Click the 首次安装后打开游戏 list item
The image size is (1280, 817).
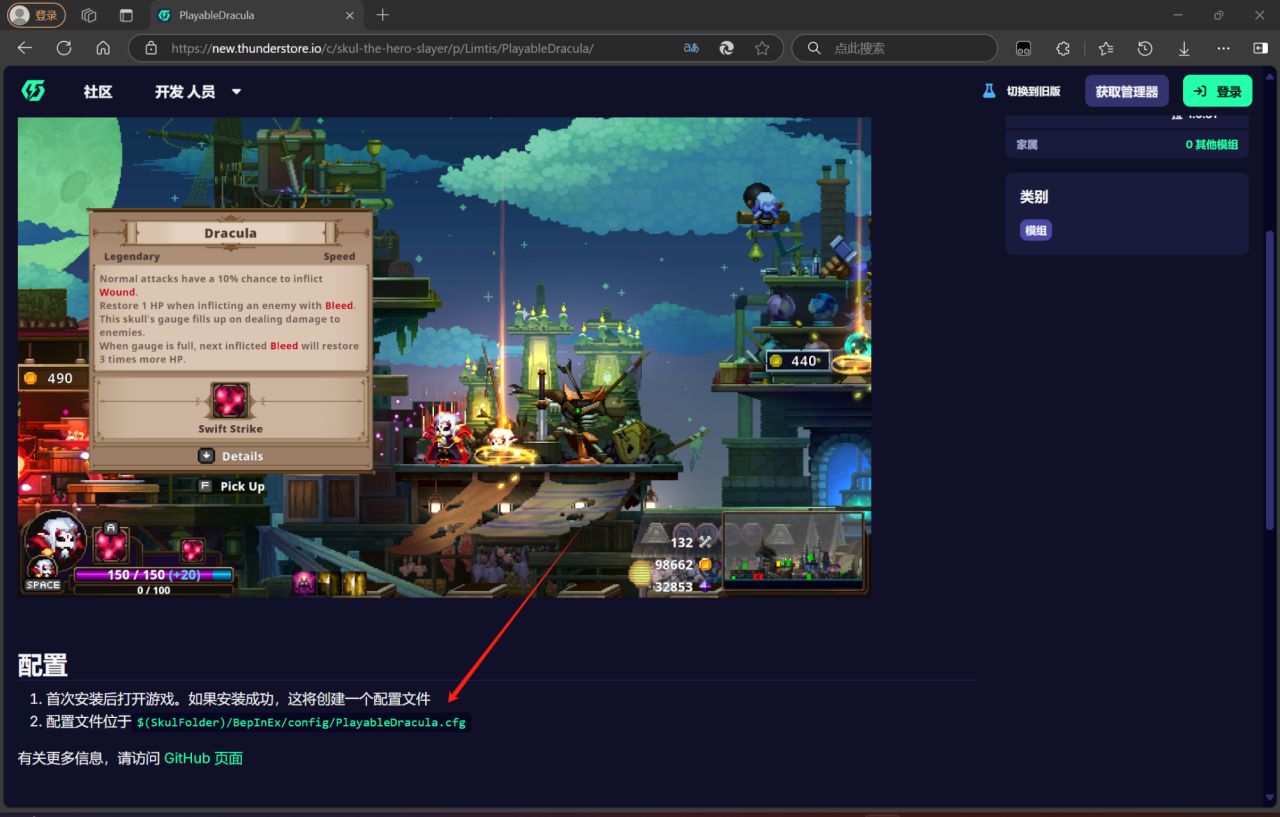pyautogui.click(x=238, y=699)
